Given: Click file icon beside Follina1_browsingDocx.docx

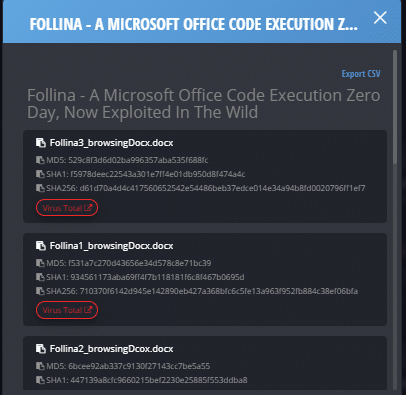Looking at the screenshot, I should (41, 246).
